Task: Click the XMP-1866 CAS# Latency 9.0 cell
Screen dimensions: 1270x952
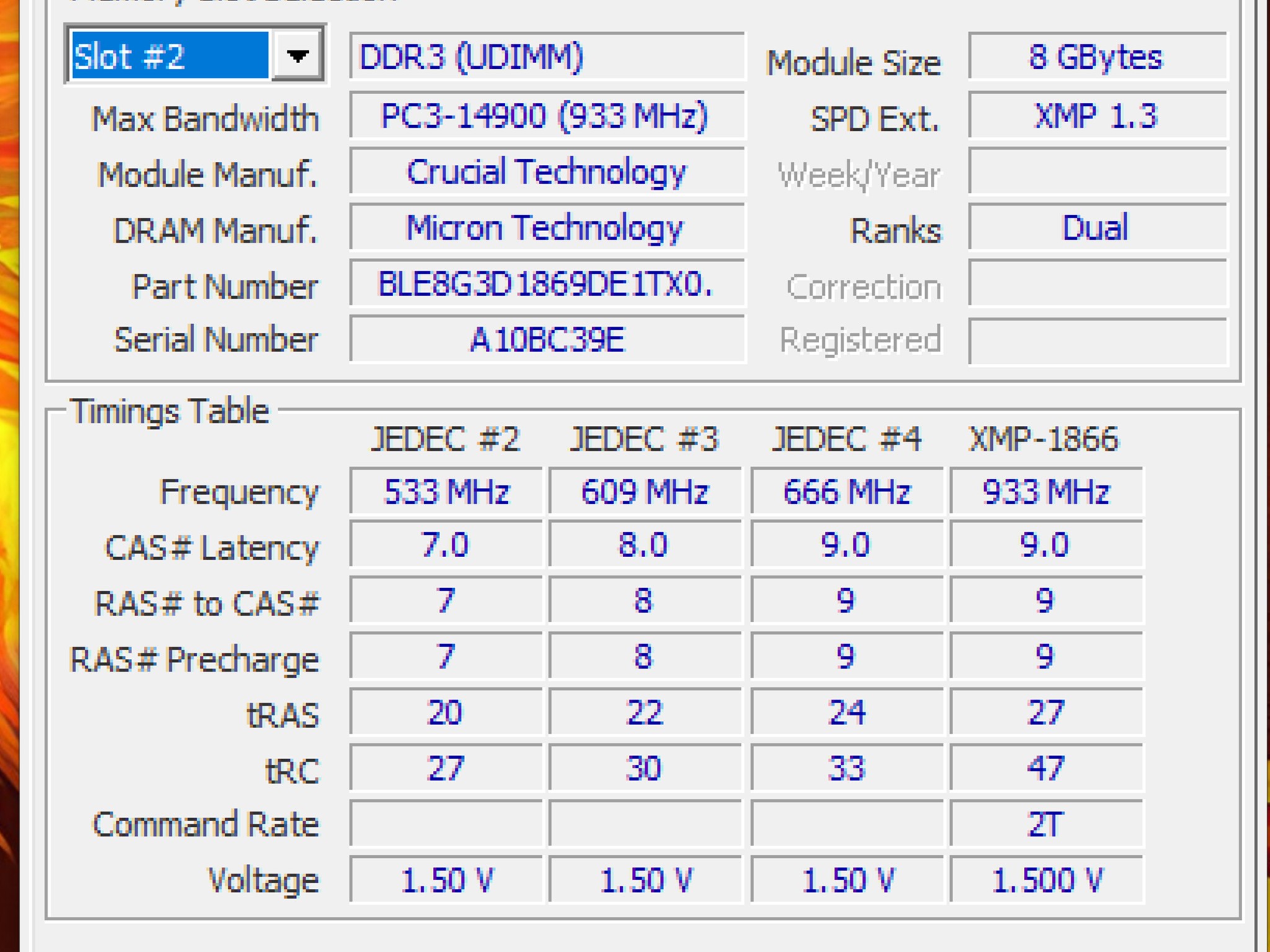Action: click(1046, 544)
